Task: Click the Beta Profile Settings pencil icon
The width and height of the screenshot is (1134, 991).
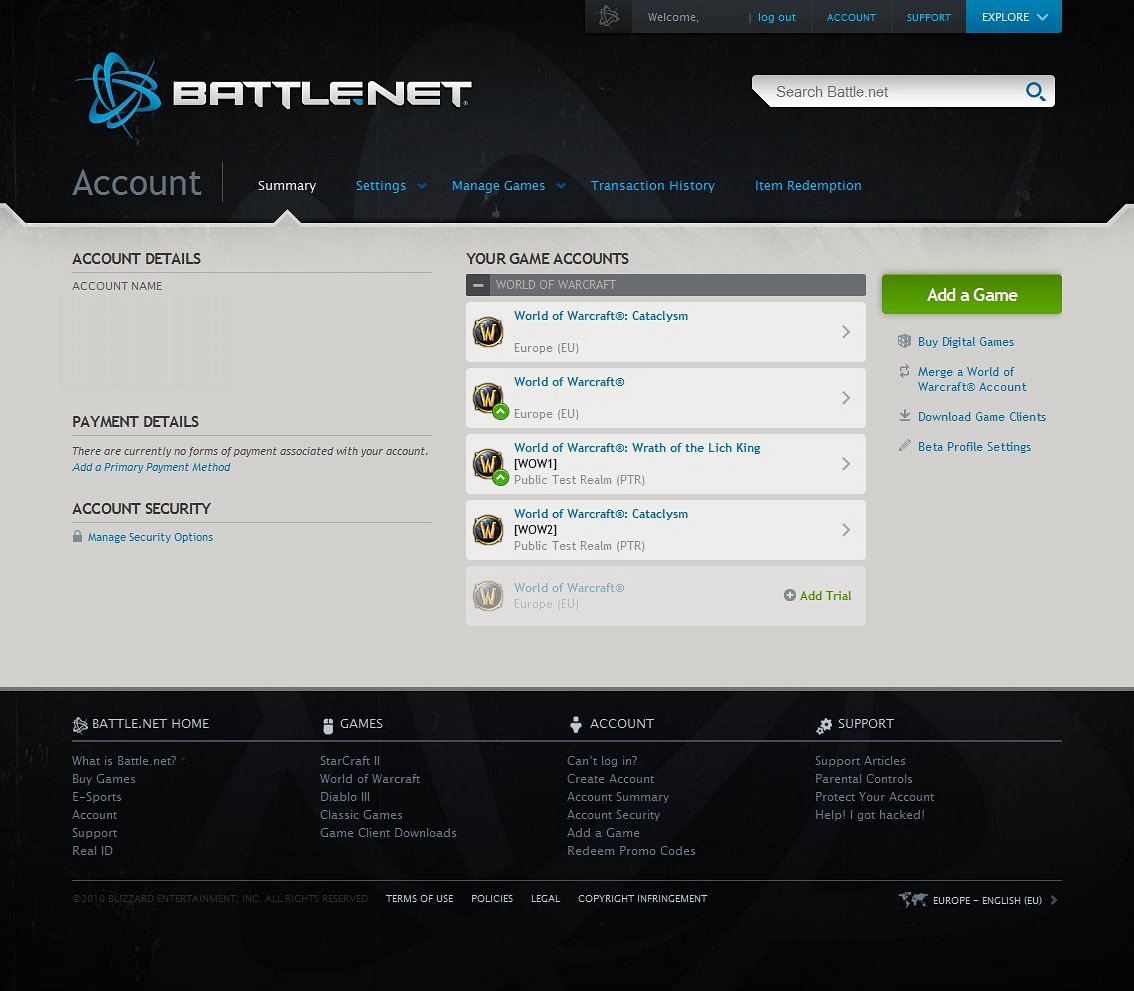Action: [x=904, y=446]
